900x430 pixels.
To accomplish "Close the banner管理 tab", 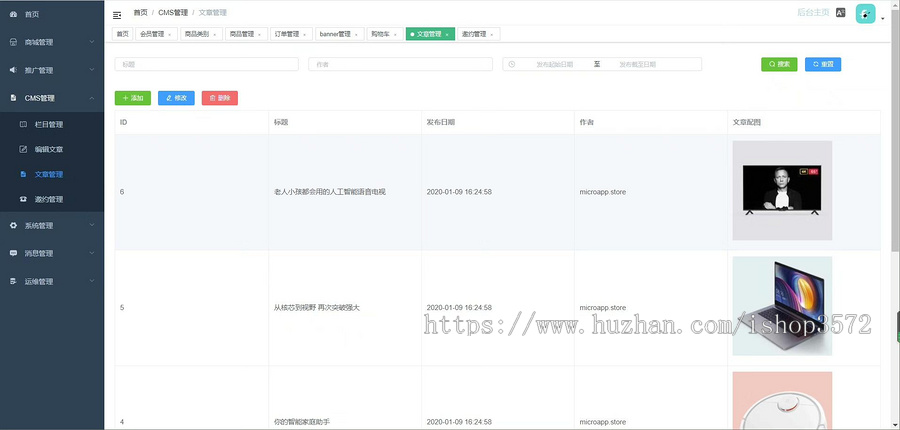I will pos(356,34).
